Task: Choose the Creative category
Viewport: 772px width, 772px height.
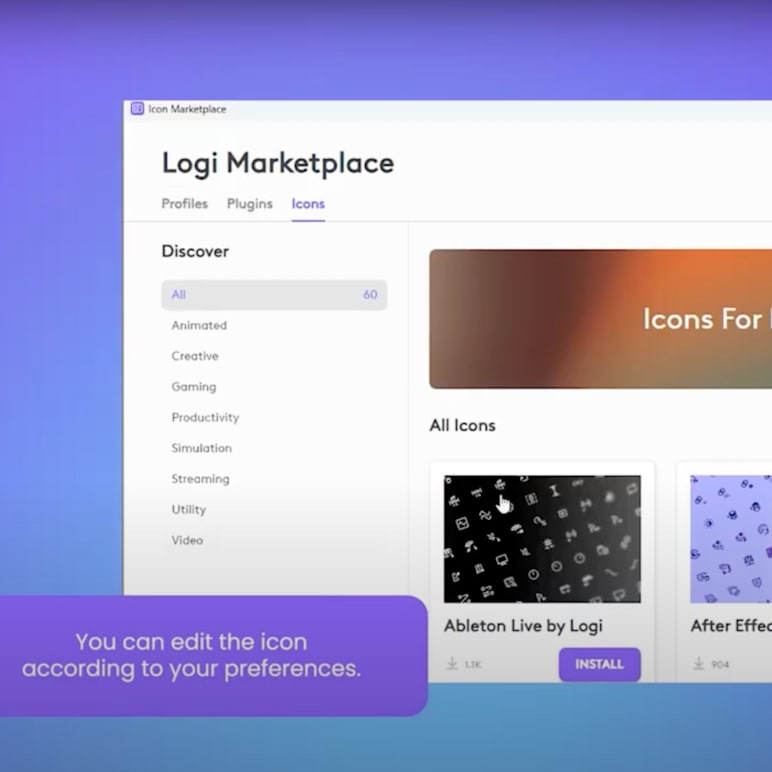Action: pos(195,356)
